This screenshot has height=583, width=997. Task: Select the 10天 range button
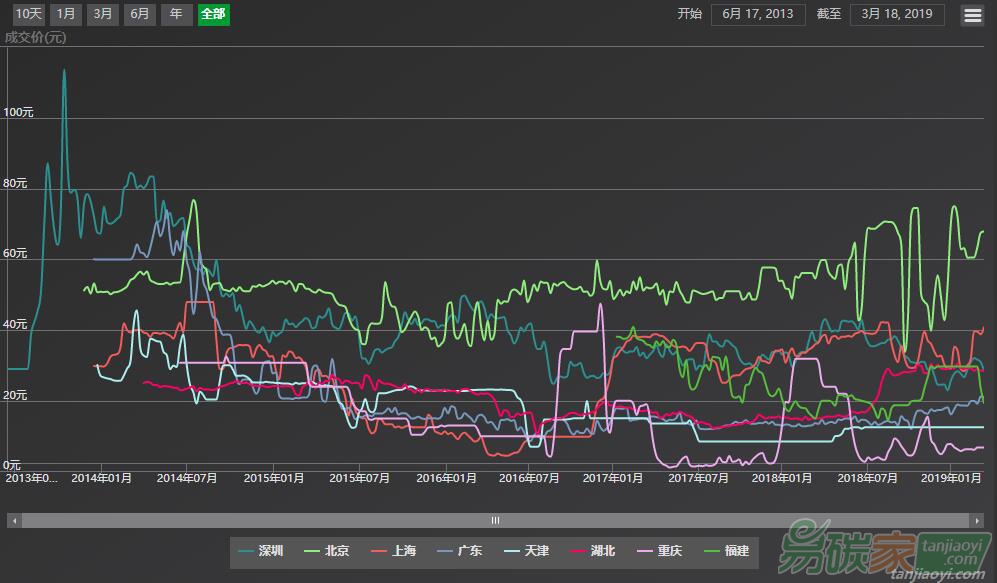[28, 14]
